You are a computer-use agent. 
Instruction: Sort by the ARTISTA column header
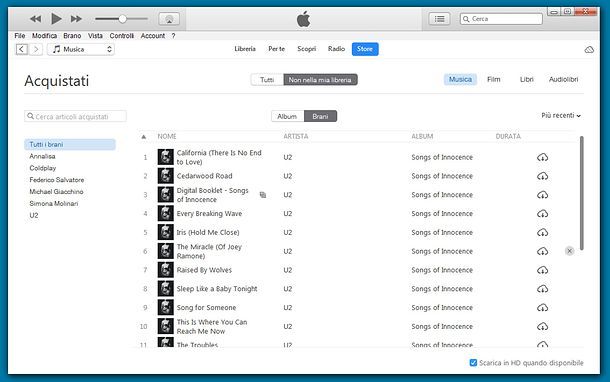[x=296, y=137]
